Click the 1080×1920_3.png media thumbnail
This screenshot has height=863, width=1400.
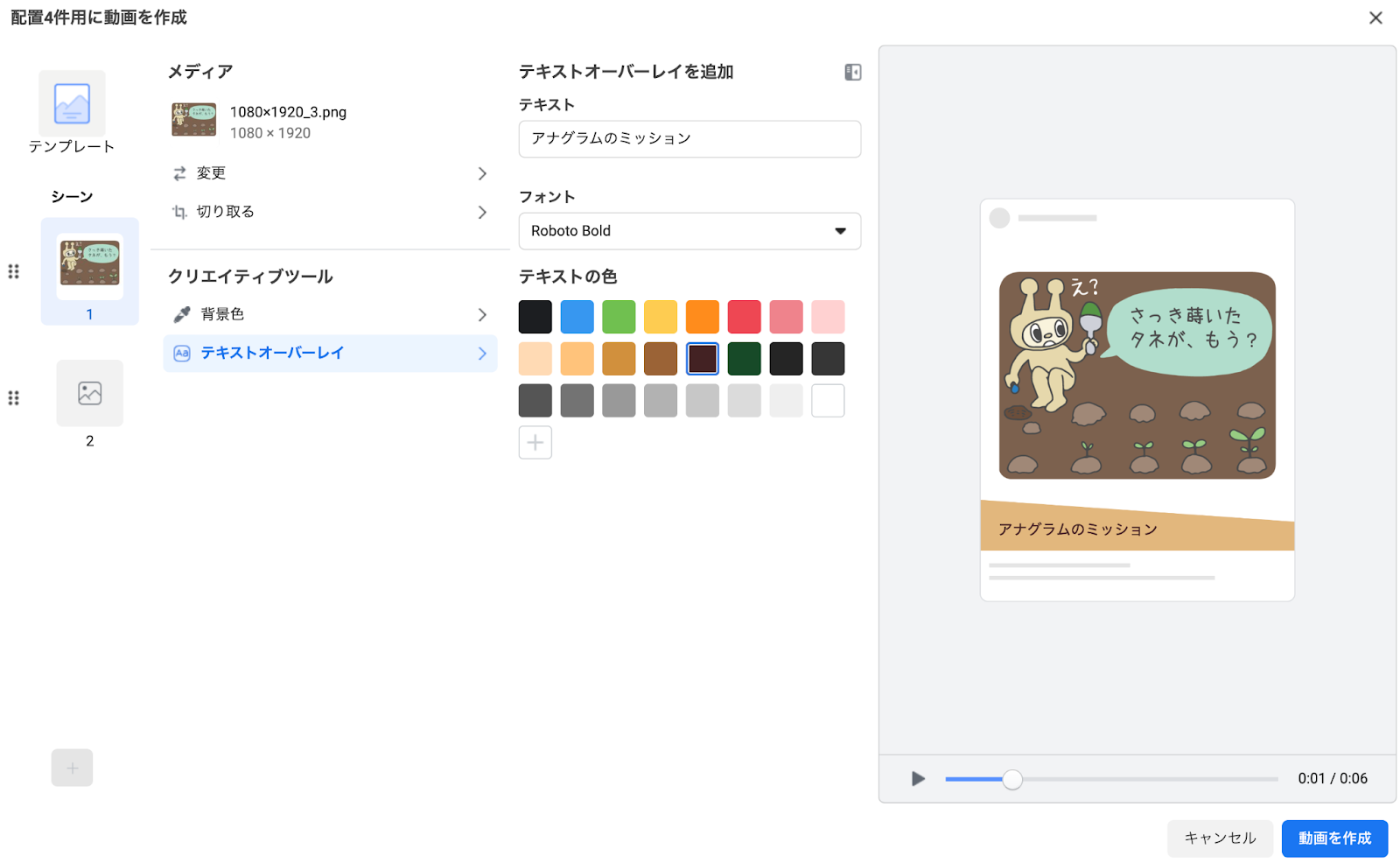[x=193, y=120]
